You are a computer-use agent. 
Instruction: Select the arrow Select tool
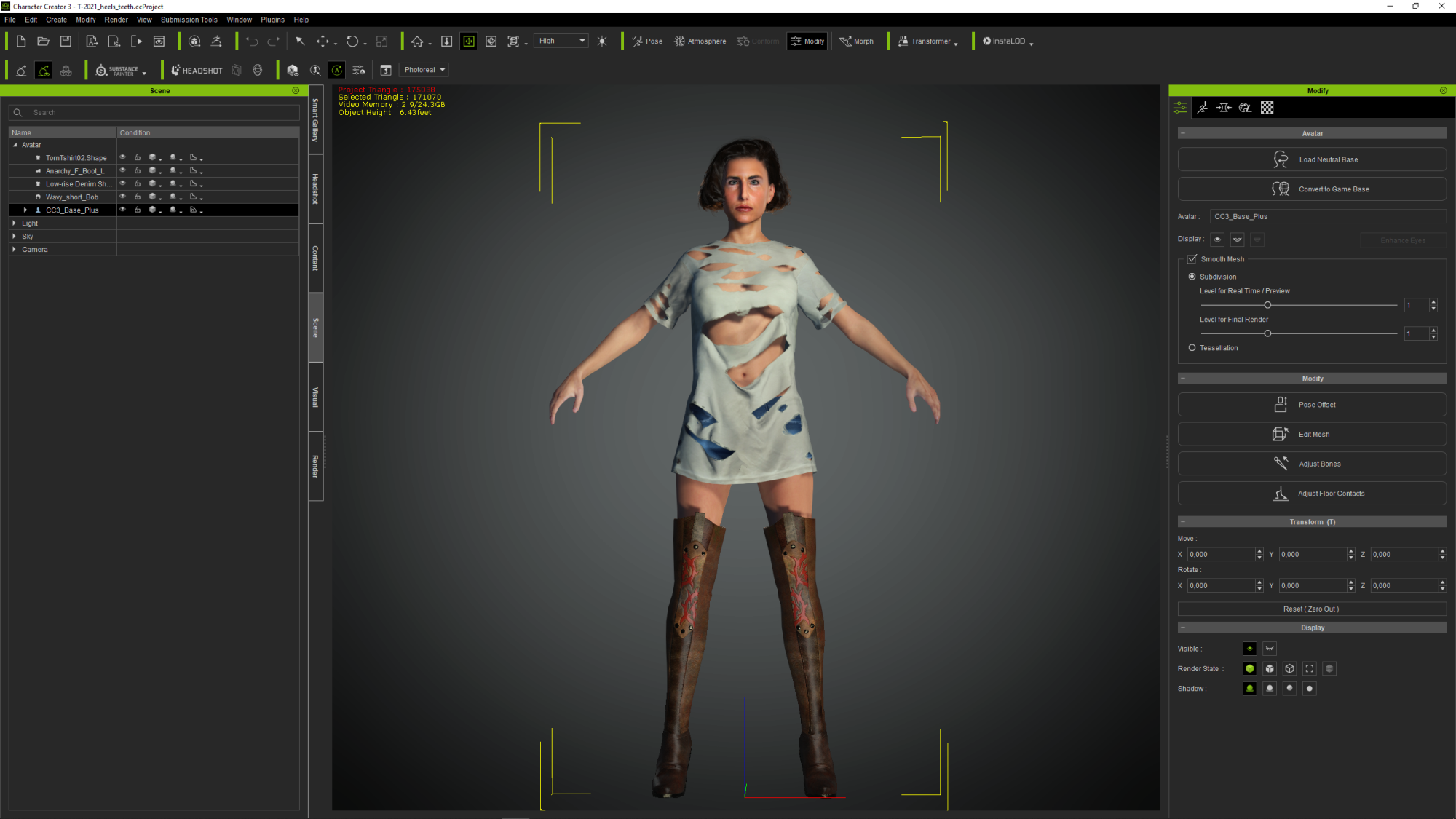pyautogui.click(x=300, y=41)
